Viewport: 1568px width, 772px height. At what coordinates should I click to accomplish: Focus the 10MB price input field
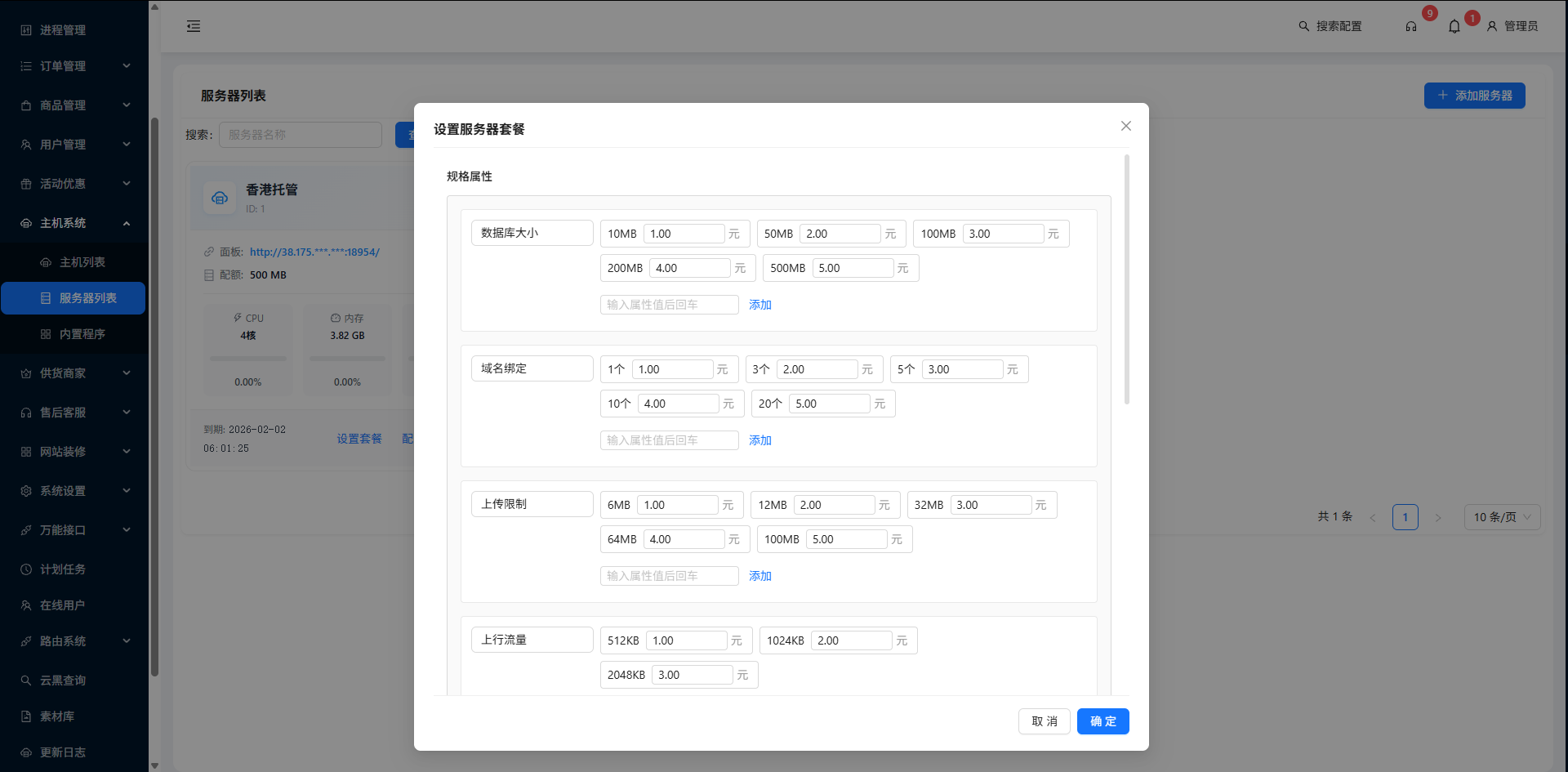[684, 234]
